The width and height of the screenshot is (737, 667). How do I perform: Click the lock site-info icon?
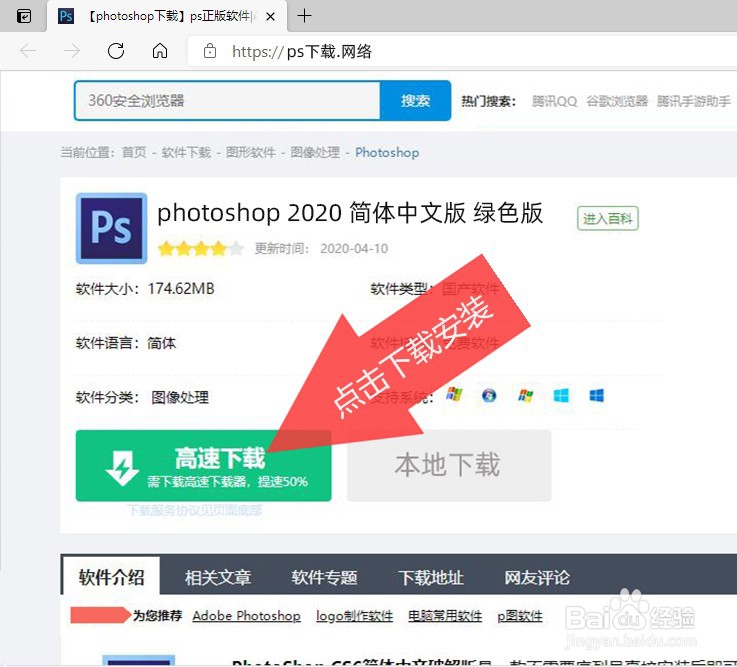click(210, 51)
